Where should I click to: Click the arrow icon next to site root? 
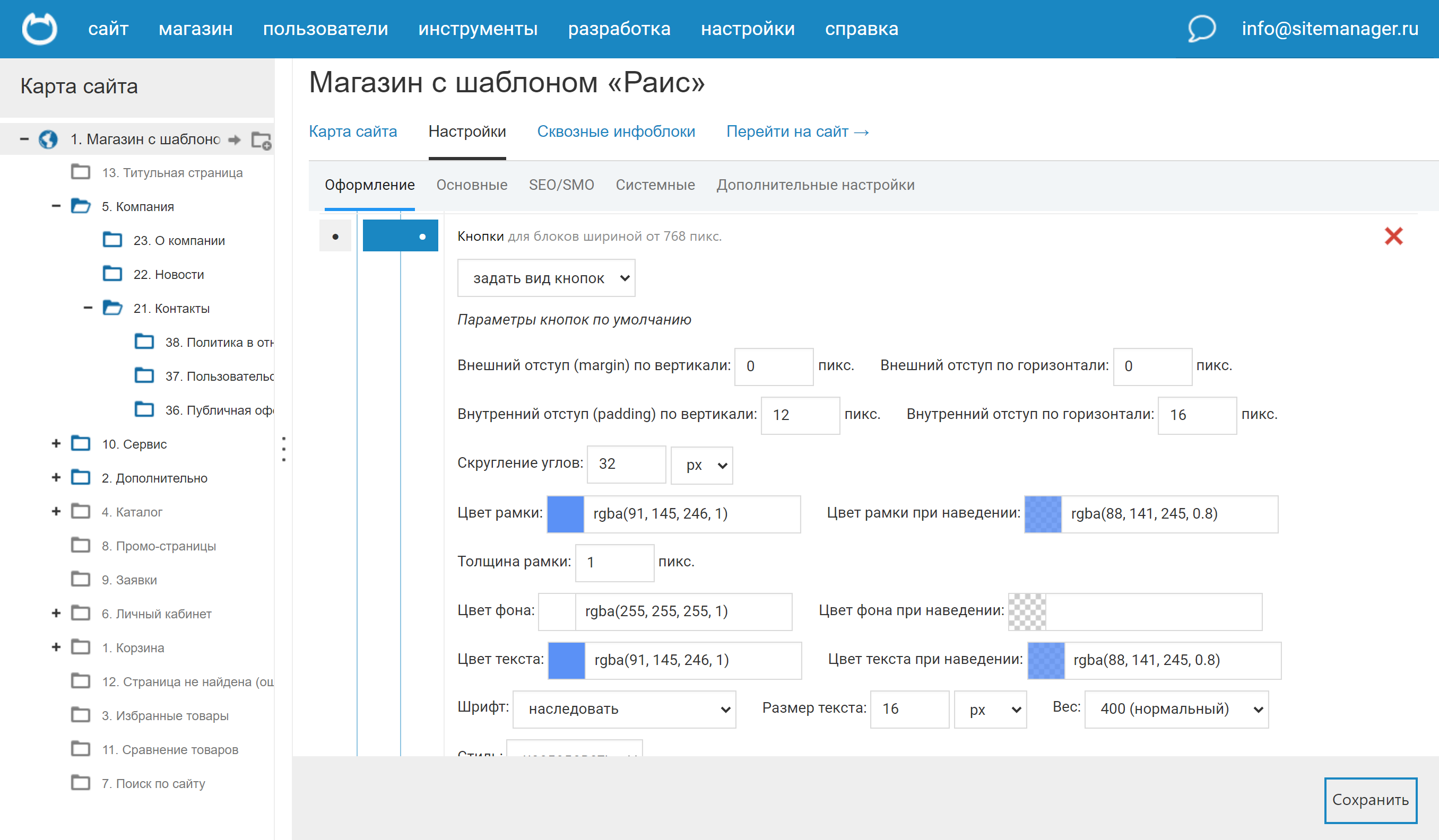tap(234, 140)
